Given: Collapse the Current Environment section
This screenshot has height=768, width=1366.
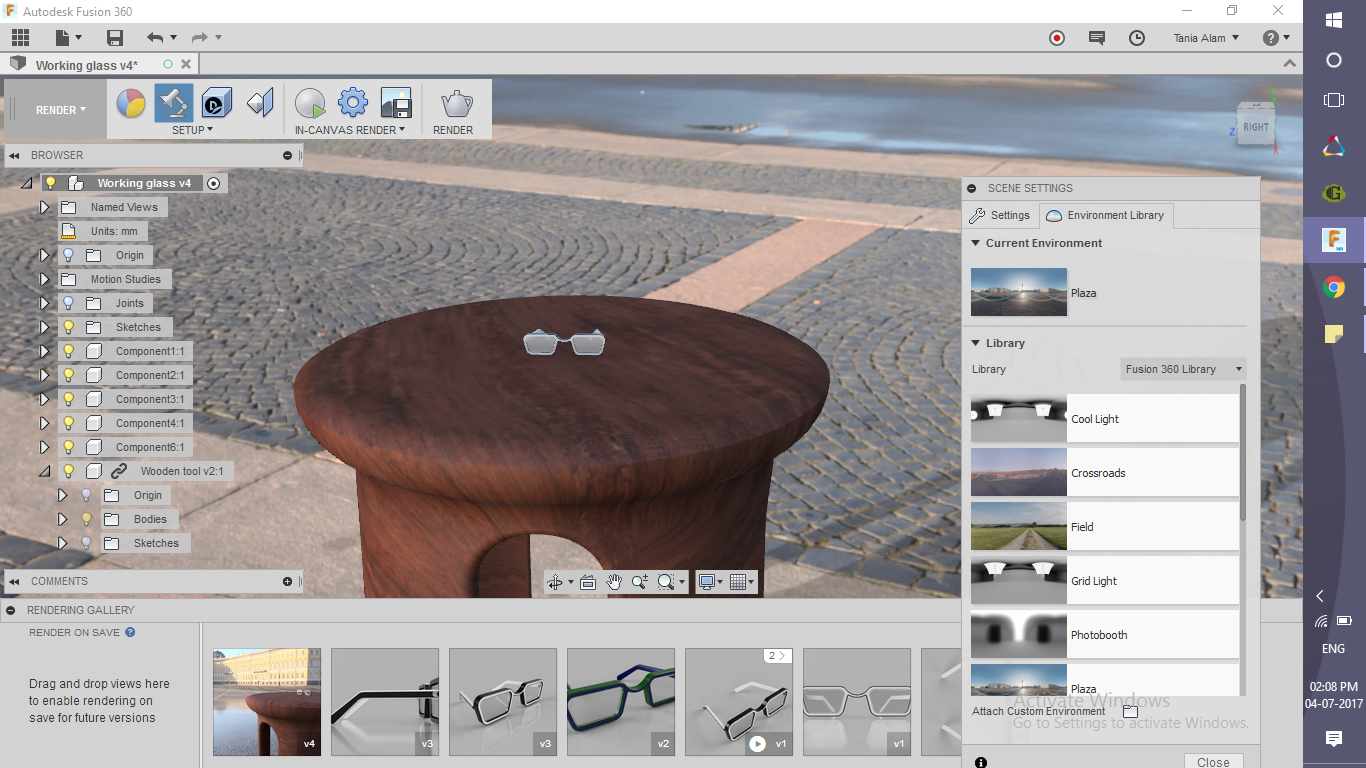Looking at the screenshot, I should [x=976, y=243].
